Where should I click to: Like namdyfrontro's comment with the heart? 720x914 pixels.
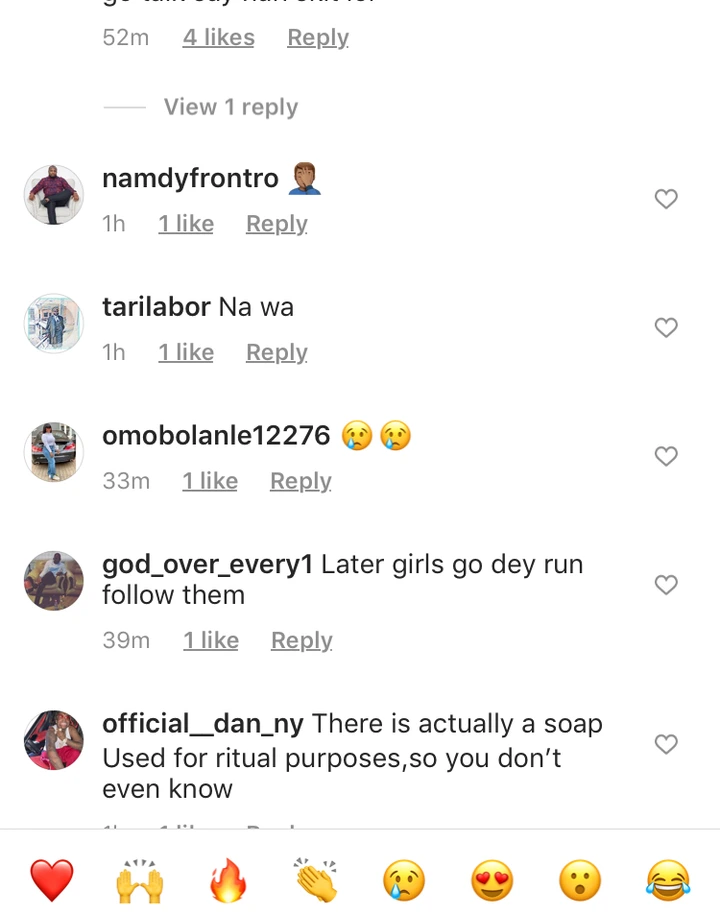[666, 199]
